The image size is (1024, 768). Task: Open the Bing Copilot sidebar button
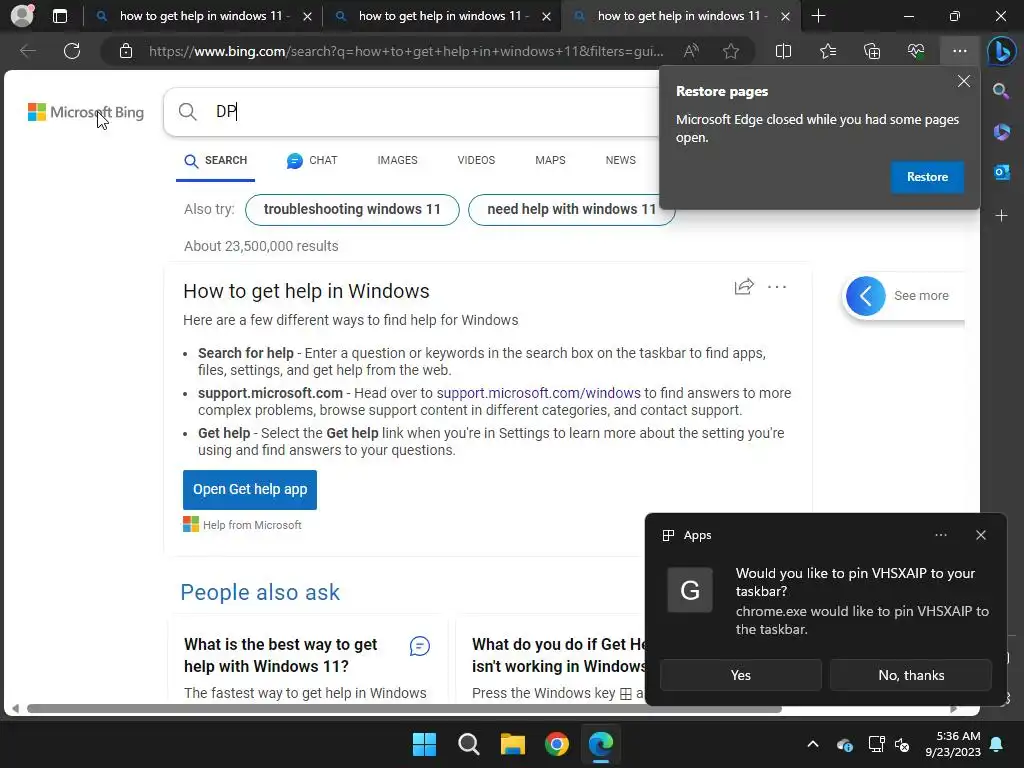[1002, 51]
